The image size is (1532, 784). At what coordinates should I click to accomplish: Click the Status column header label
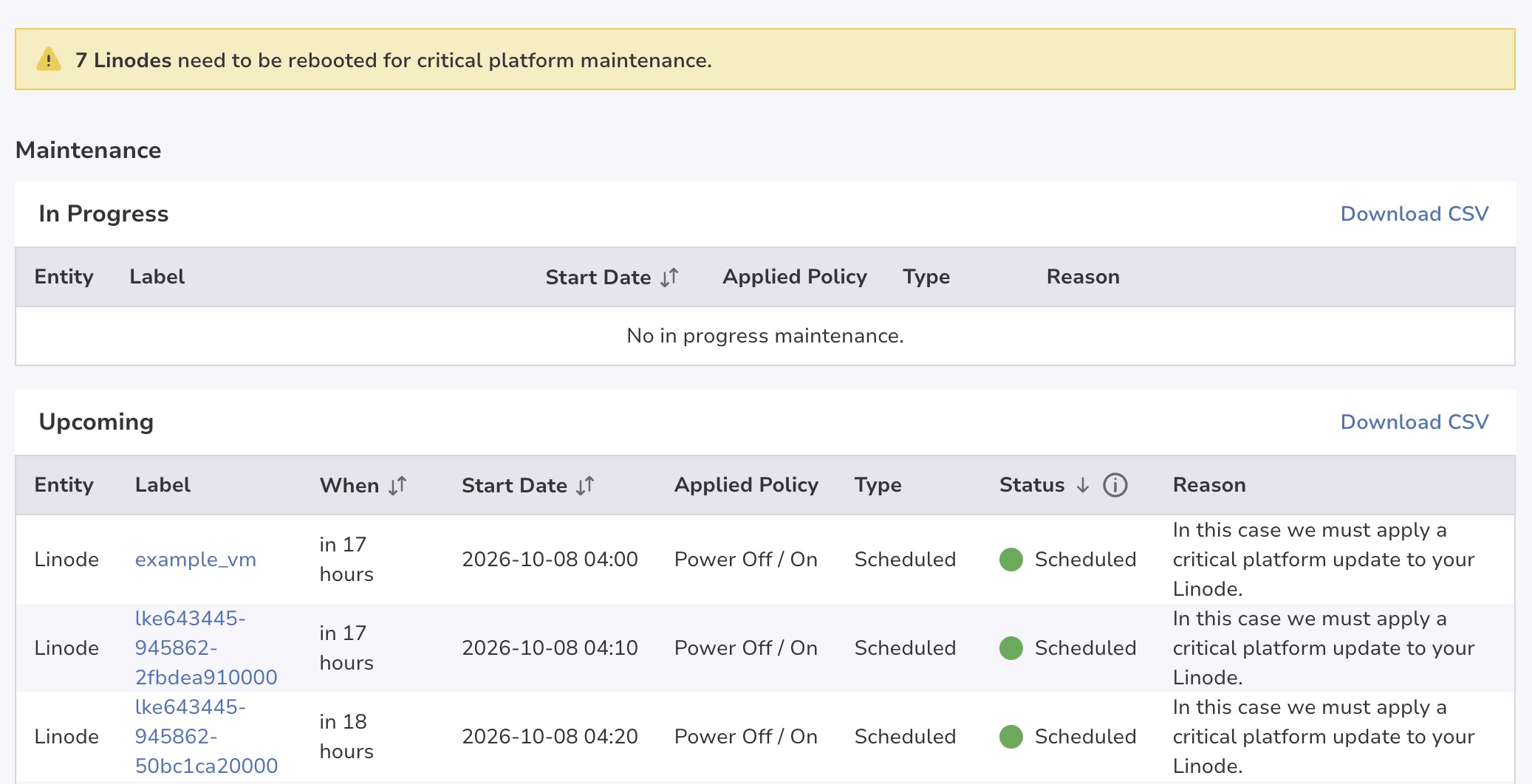coord(1032,485)
